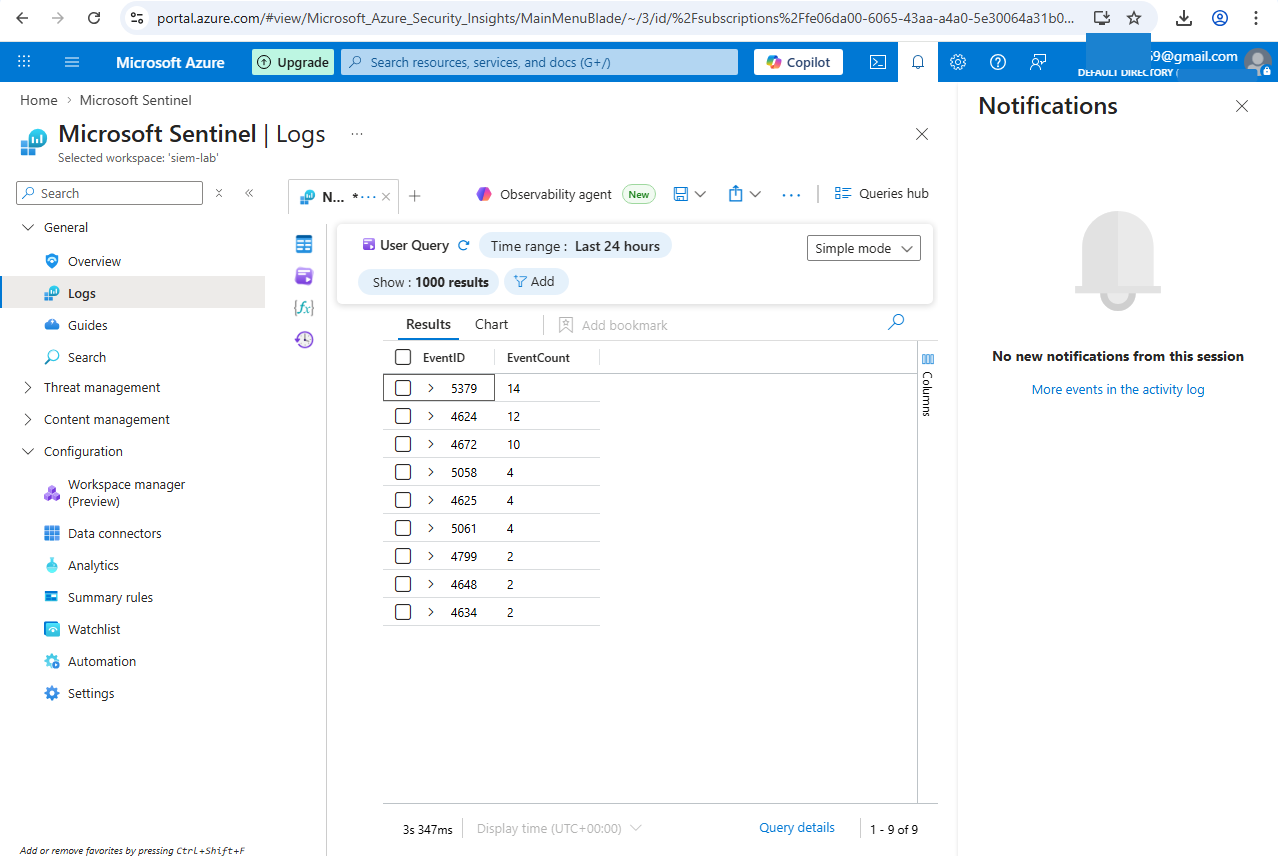Viewport: 1278px width, 856px height.
Task: Click the Tables icon in the Logs side pane
Action: (304, 244)
